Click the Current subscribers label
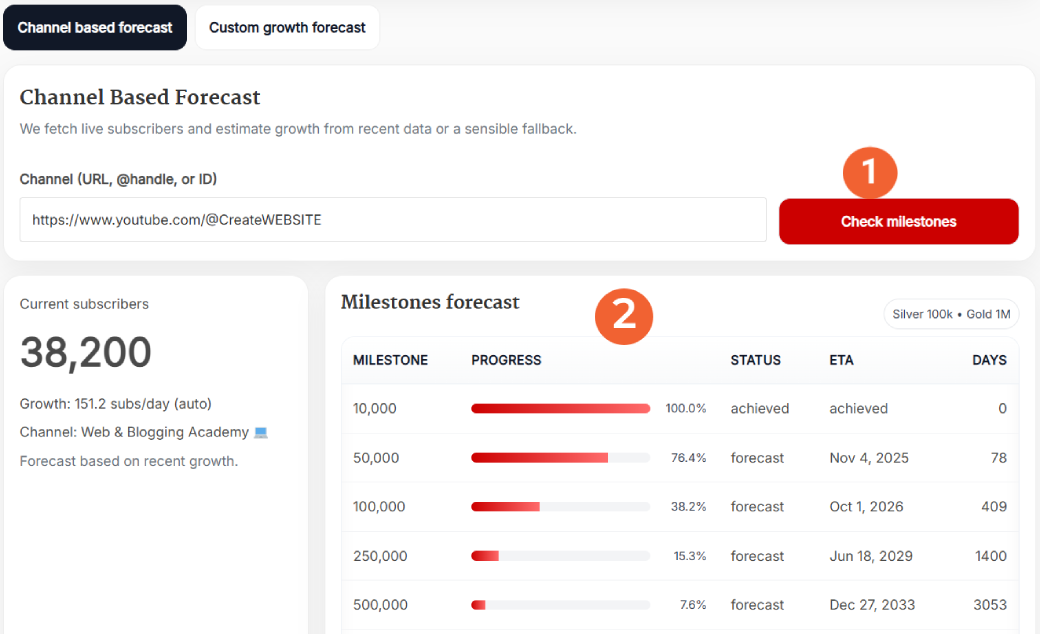 [84, 304]
